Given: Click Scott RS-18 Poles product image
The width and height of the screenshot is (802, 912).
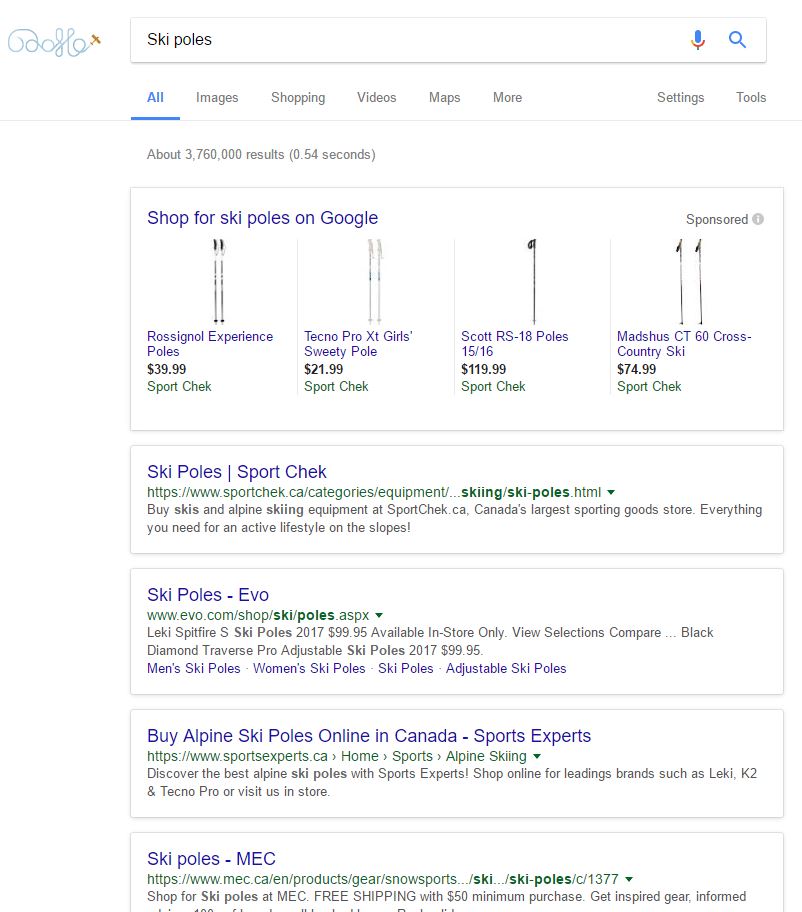Looking at the screenshot, I should (533, 282).
